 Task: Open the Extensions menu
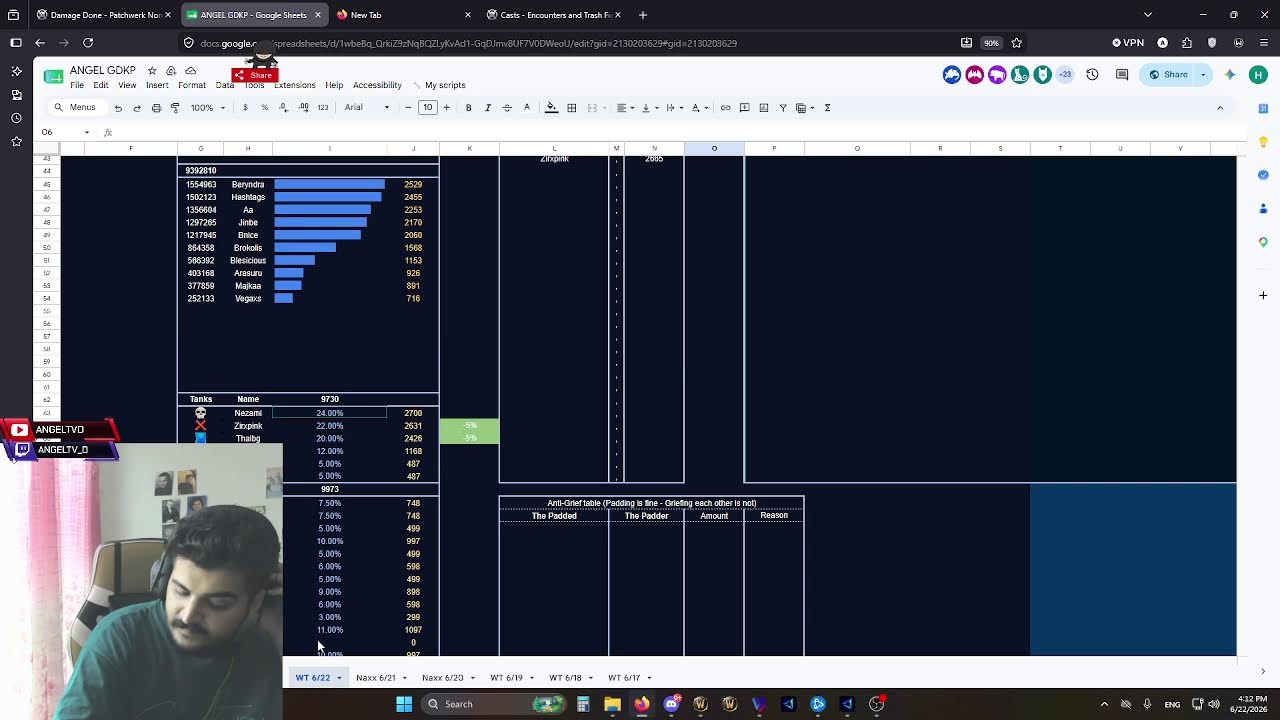tap(295, 85)
